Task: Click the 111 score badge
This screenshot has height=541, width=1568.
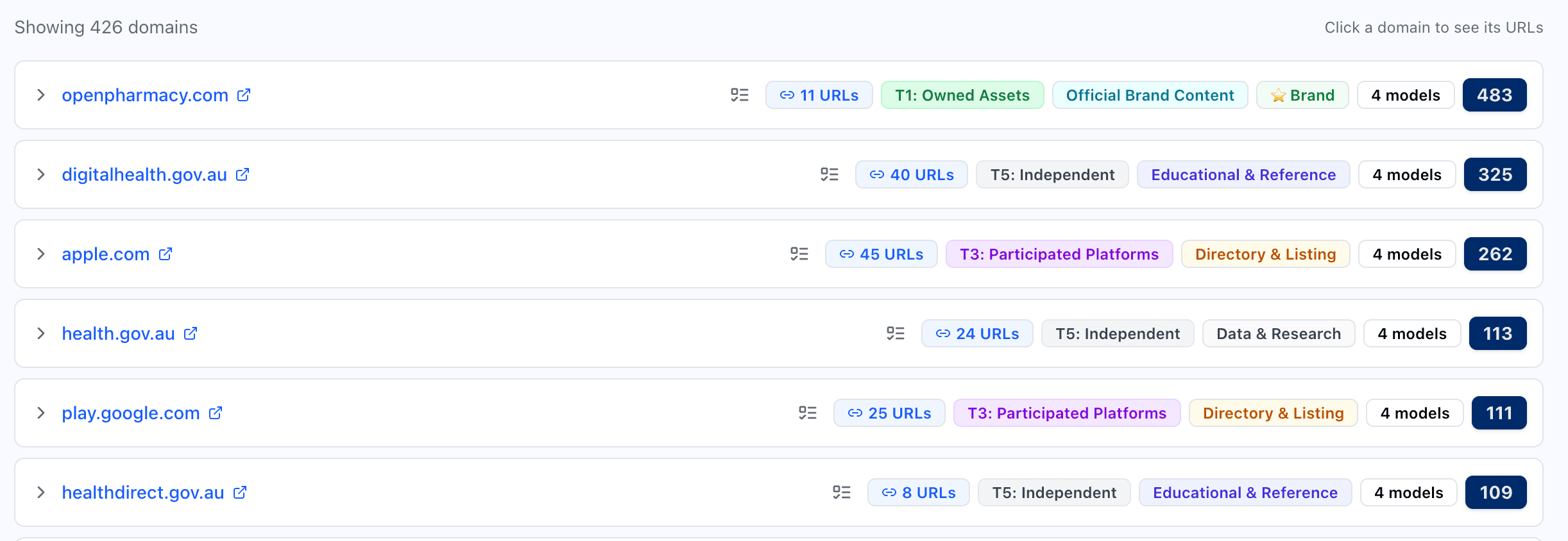Action: 1499,413
